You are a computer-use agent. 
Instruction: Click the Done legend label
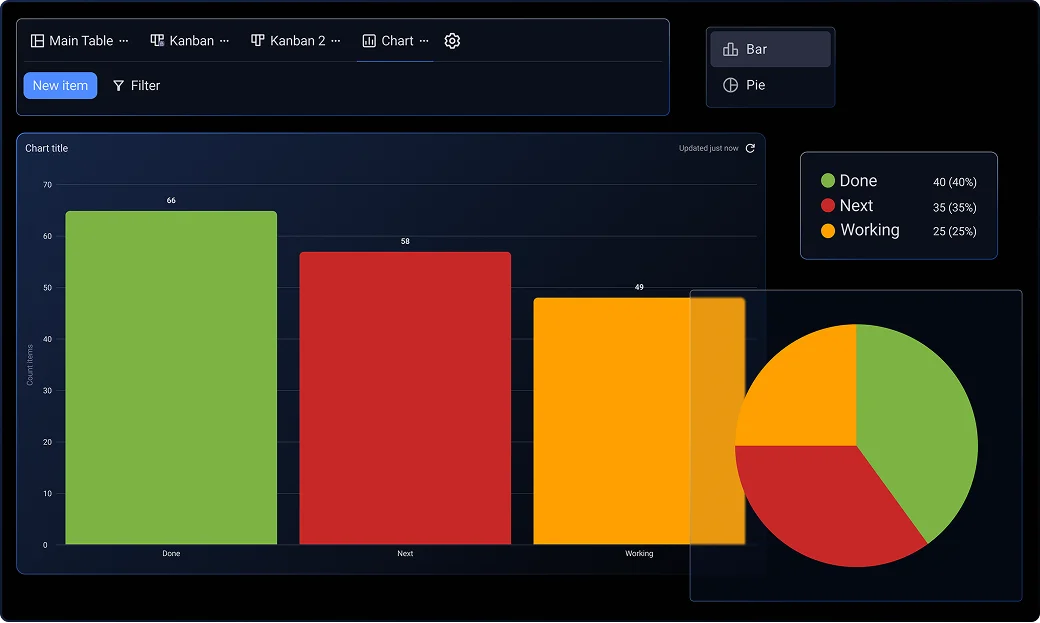click(858, 180)
